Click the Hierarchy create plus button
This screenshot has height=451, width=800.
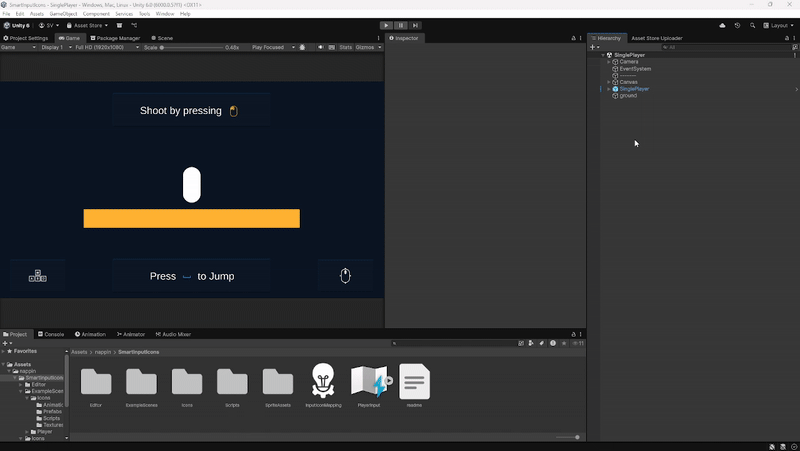[592, 47]
